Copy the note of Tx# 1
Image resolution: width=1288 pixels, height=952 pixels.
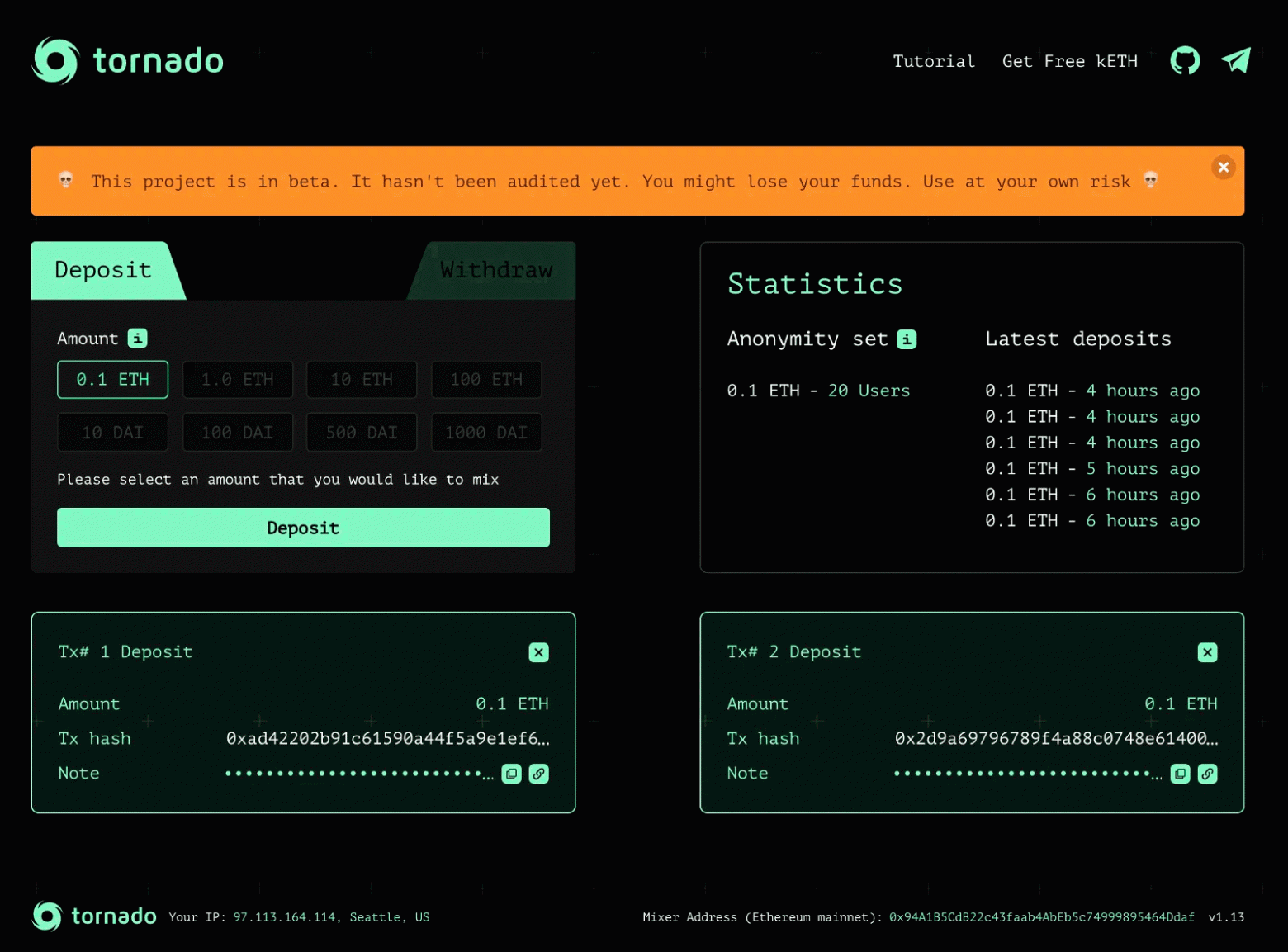512,774
